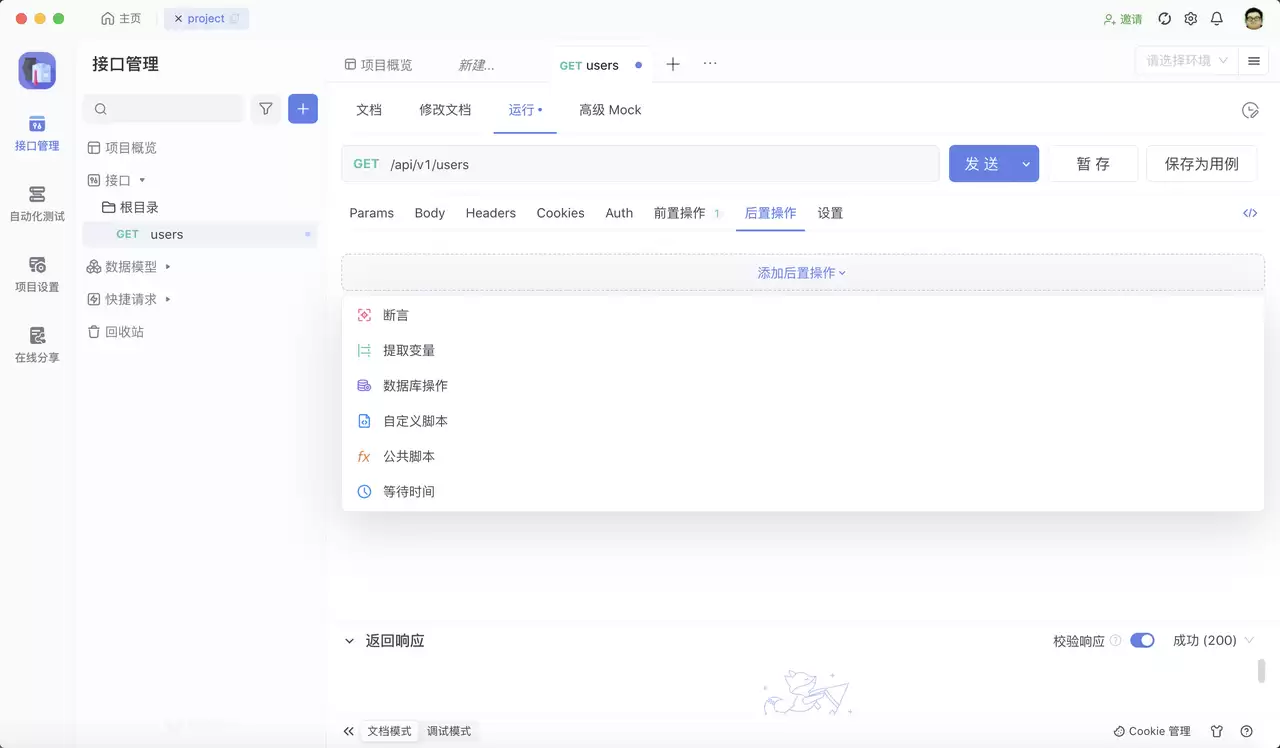Open the 自动化测试 sidebar section

tap(37, 204)
